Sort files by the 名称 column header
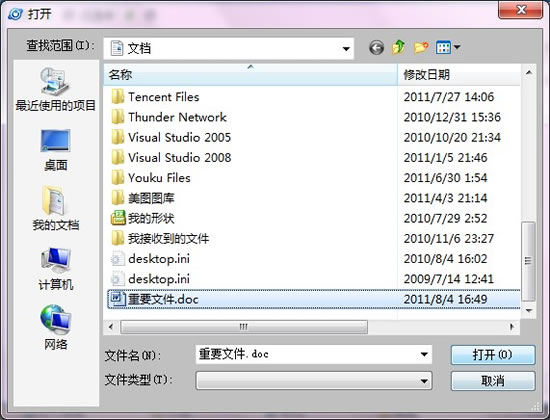550x420 pixels. [x=250, y=75]
